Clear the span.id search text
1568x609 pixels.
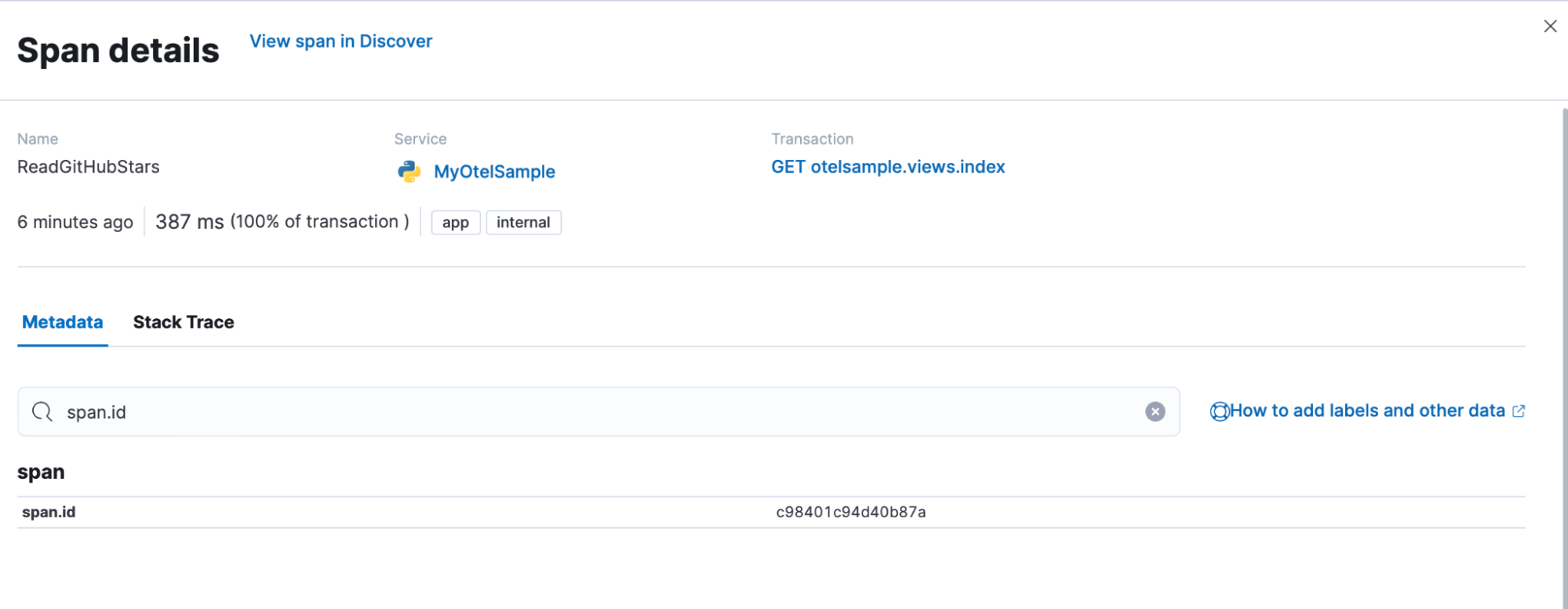pyautogui.click(x=1155, y=411)
